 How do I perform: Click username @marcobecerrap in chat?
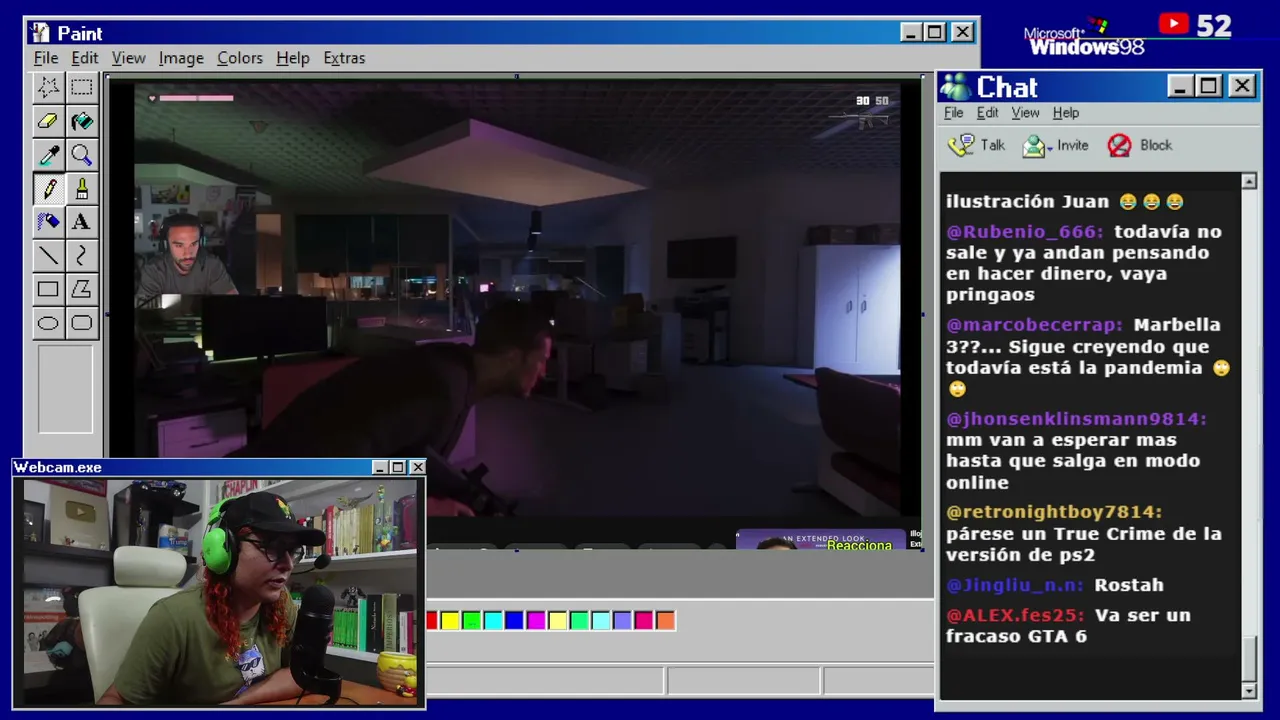click(1034, 325)
